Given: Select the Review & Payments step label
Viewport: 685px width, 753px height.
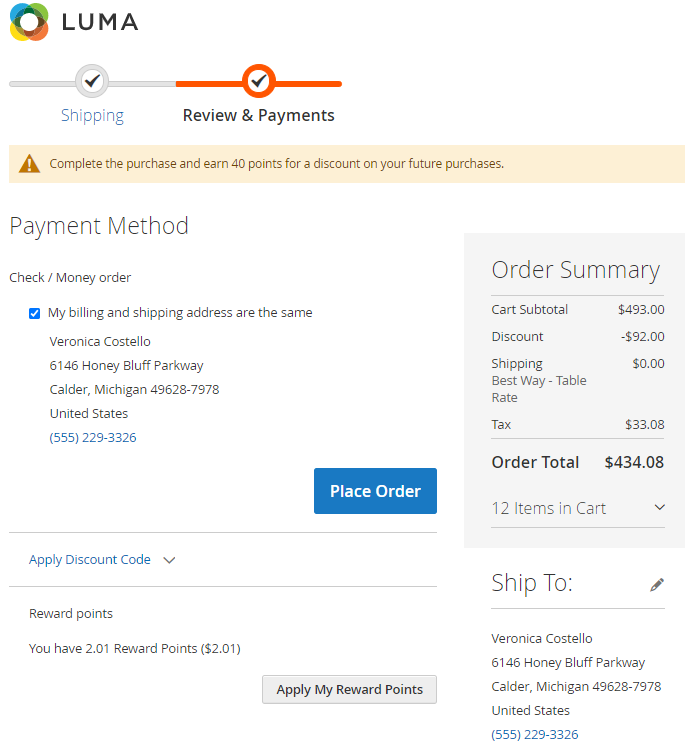Looking at the screenshot, I should coord(258,115).
